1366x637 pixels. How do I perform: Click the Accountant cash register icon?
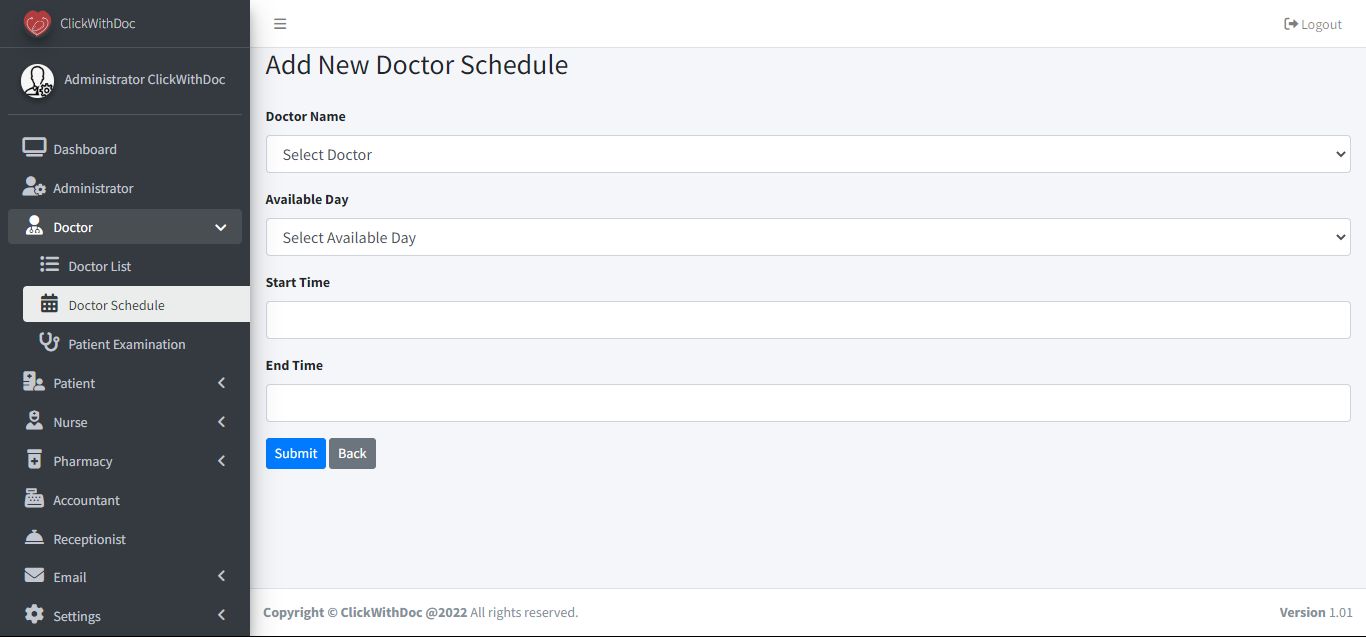click(34, 499)
